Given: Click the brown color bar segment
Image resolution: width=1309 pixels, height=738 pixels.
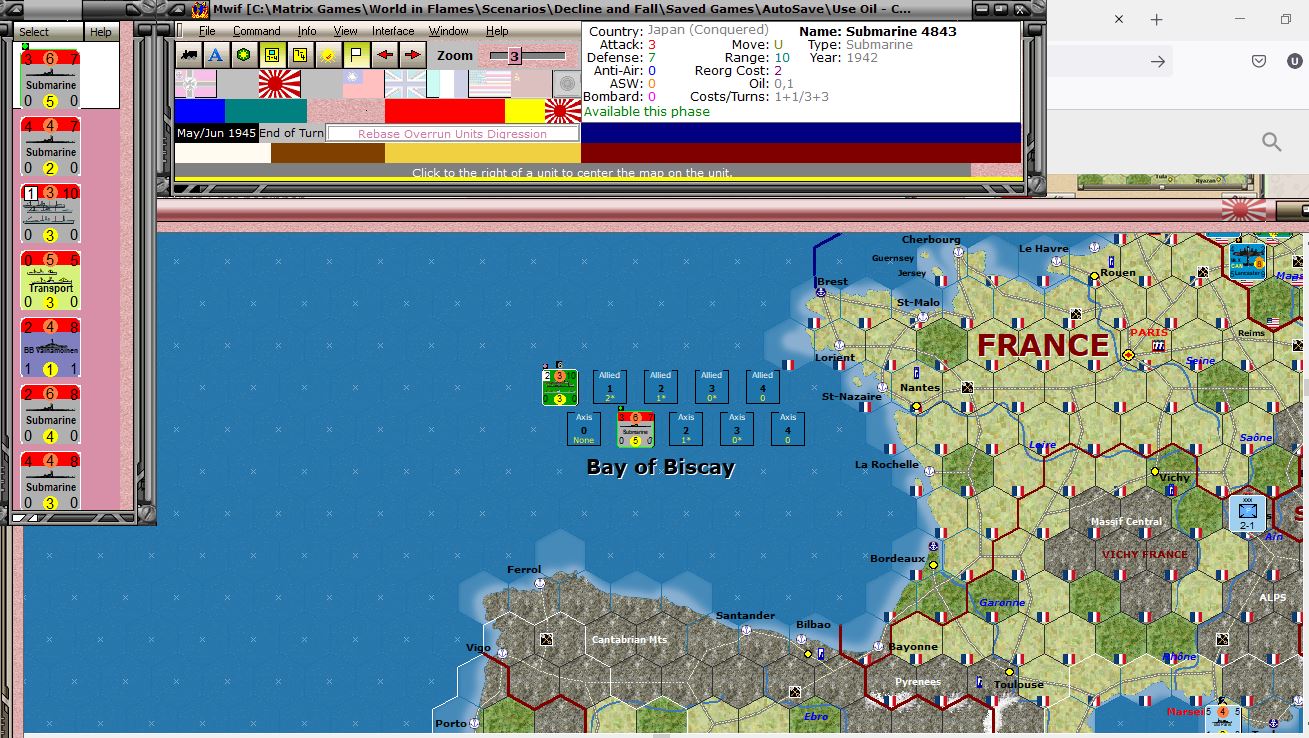Looking at the screenshot, I should pos(328,153).
